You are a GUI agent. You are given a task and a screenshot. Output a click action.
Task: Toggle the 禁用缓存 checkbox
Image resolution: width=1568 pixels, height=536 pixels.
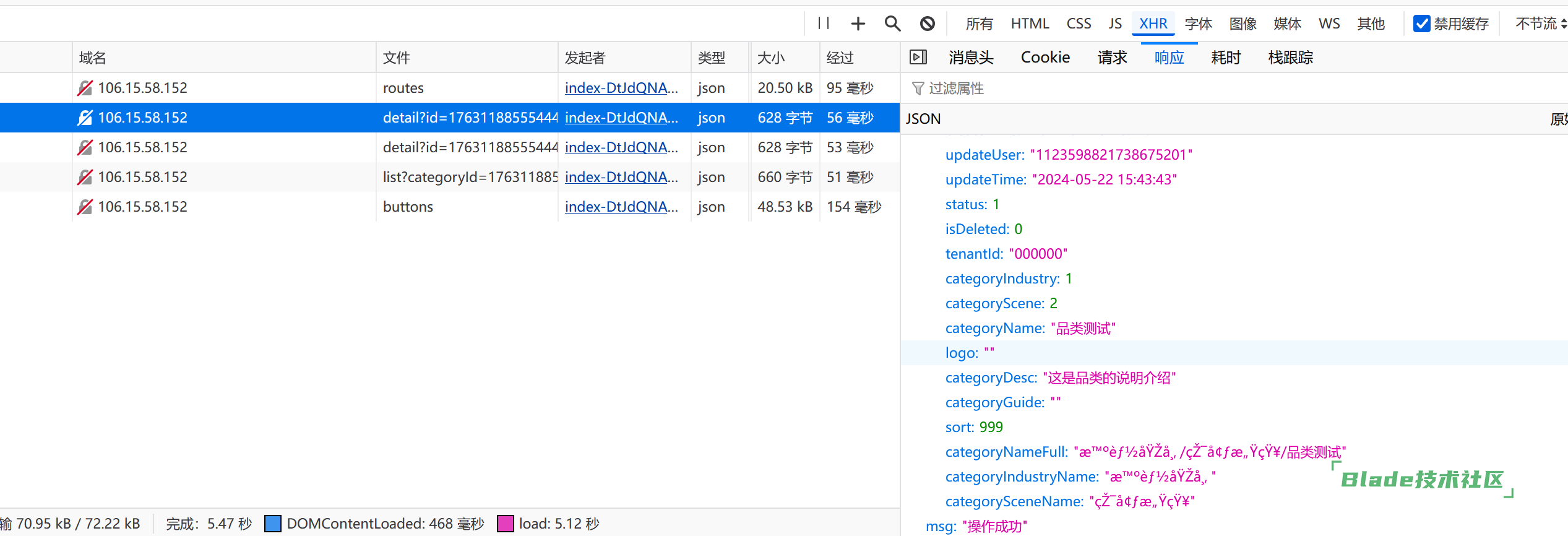coord(1422,24)
